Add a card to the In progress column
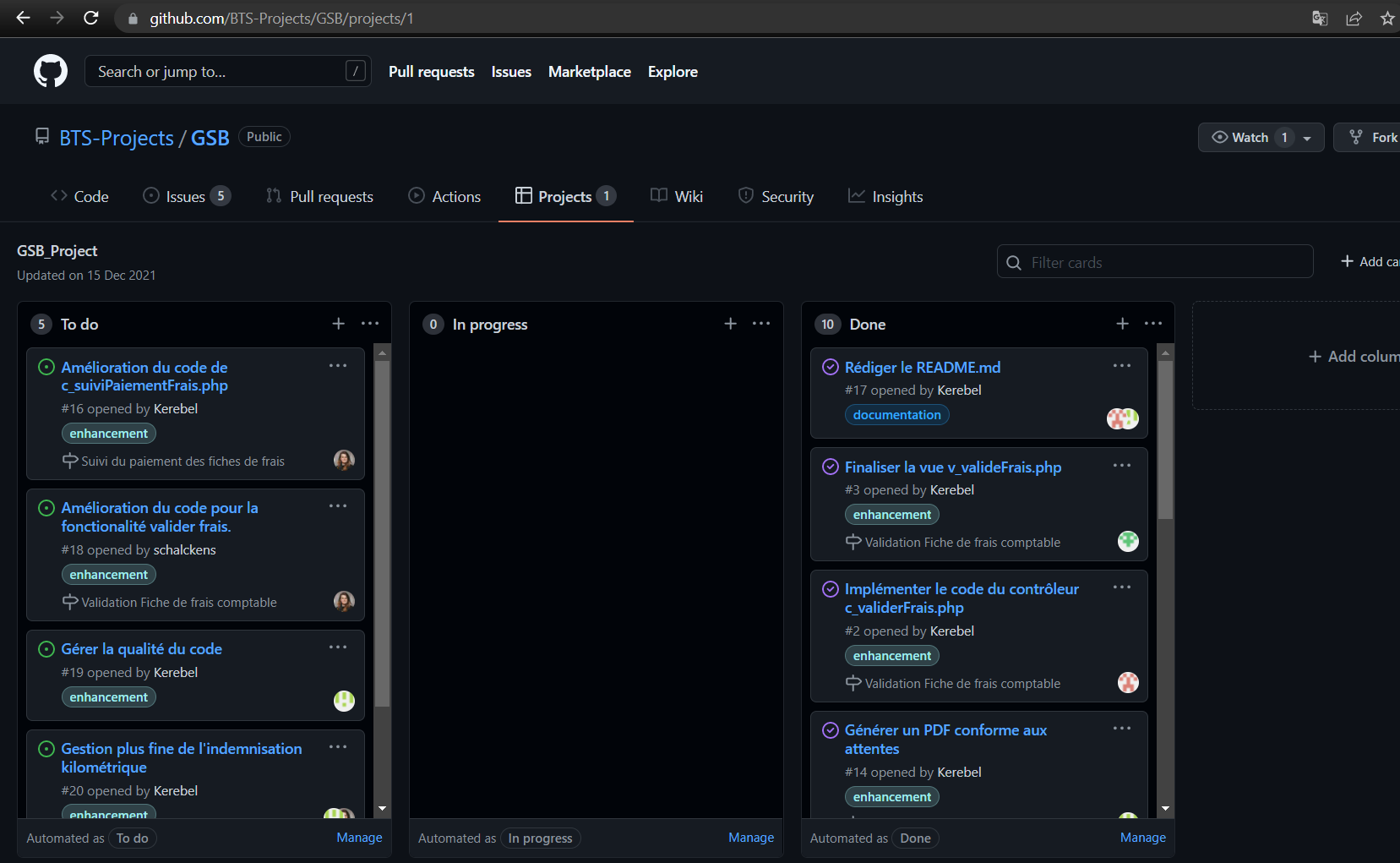Image resolution: width=1400 pixels, height=863 pixels. tap(730, 324)
